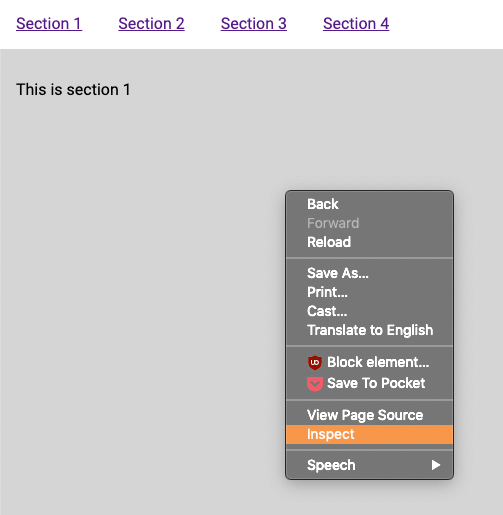Select Back in the context menu
The height and width of the screenshot is (515, 503).
[x=369, y=204]
